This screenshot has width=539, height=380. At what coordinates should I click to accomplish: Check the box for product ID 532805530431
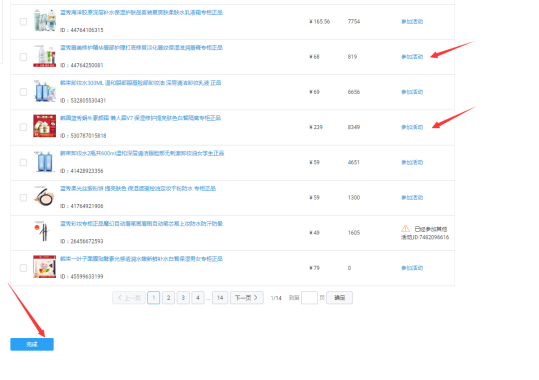[23, 92]
